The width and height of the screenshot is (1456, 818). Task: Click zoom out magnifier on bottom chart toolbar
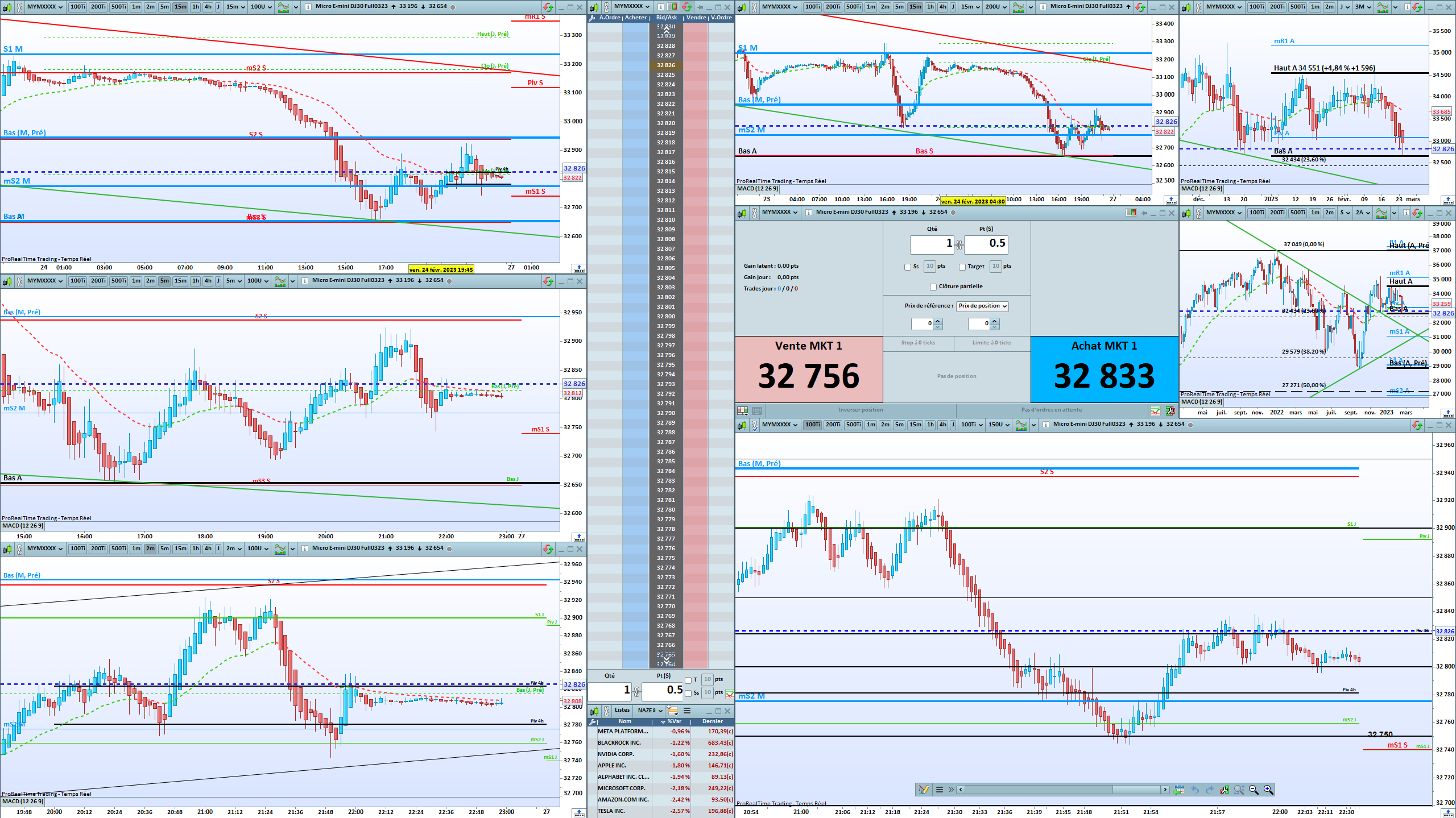pyautogui.click(x=1254, y=790)
